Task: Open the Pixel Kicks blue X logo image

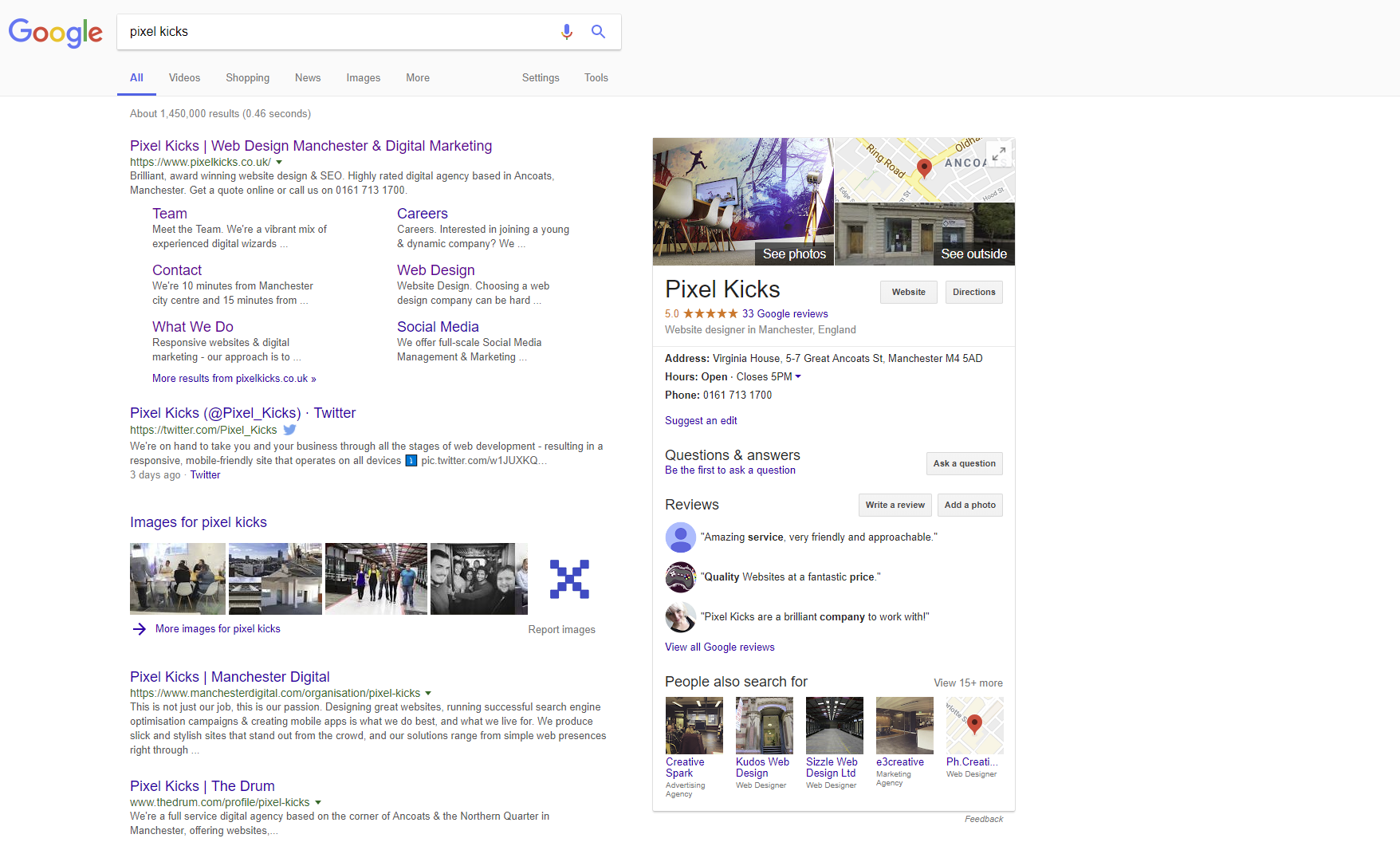Action: [x=569, y=579]
